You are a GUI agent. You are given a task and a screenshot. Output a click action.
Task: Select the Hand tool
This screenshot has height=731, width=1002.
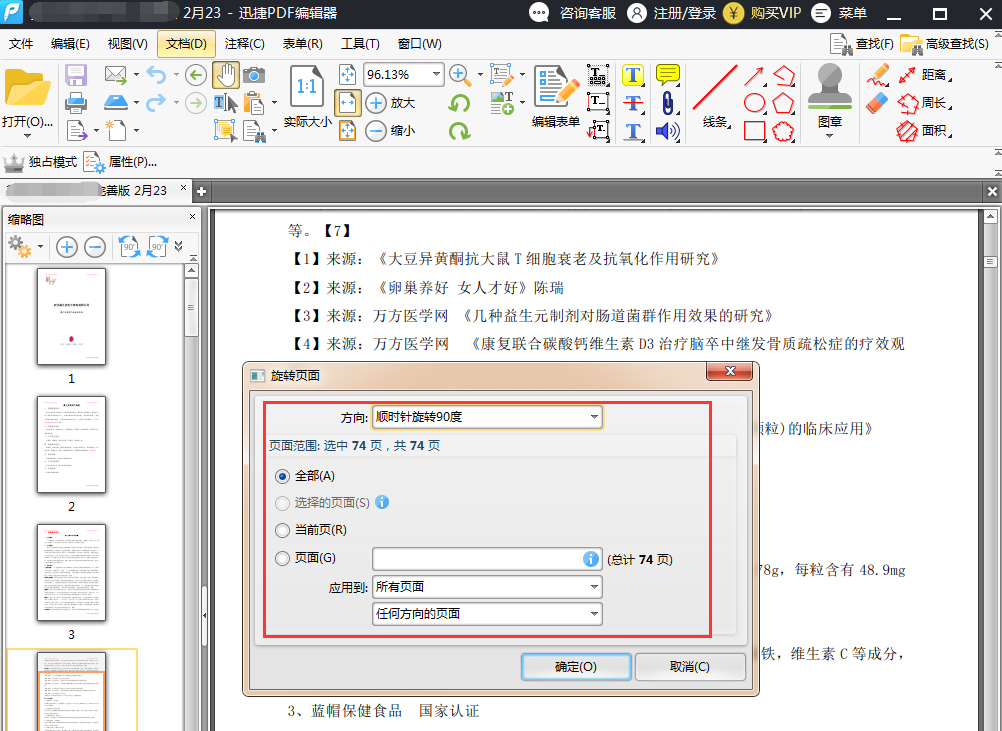226,75
